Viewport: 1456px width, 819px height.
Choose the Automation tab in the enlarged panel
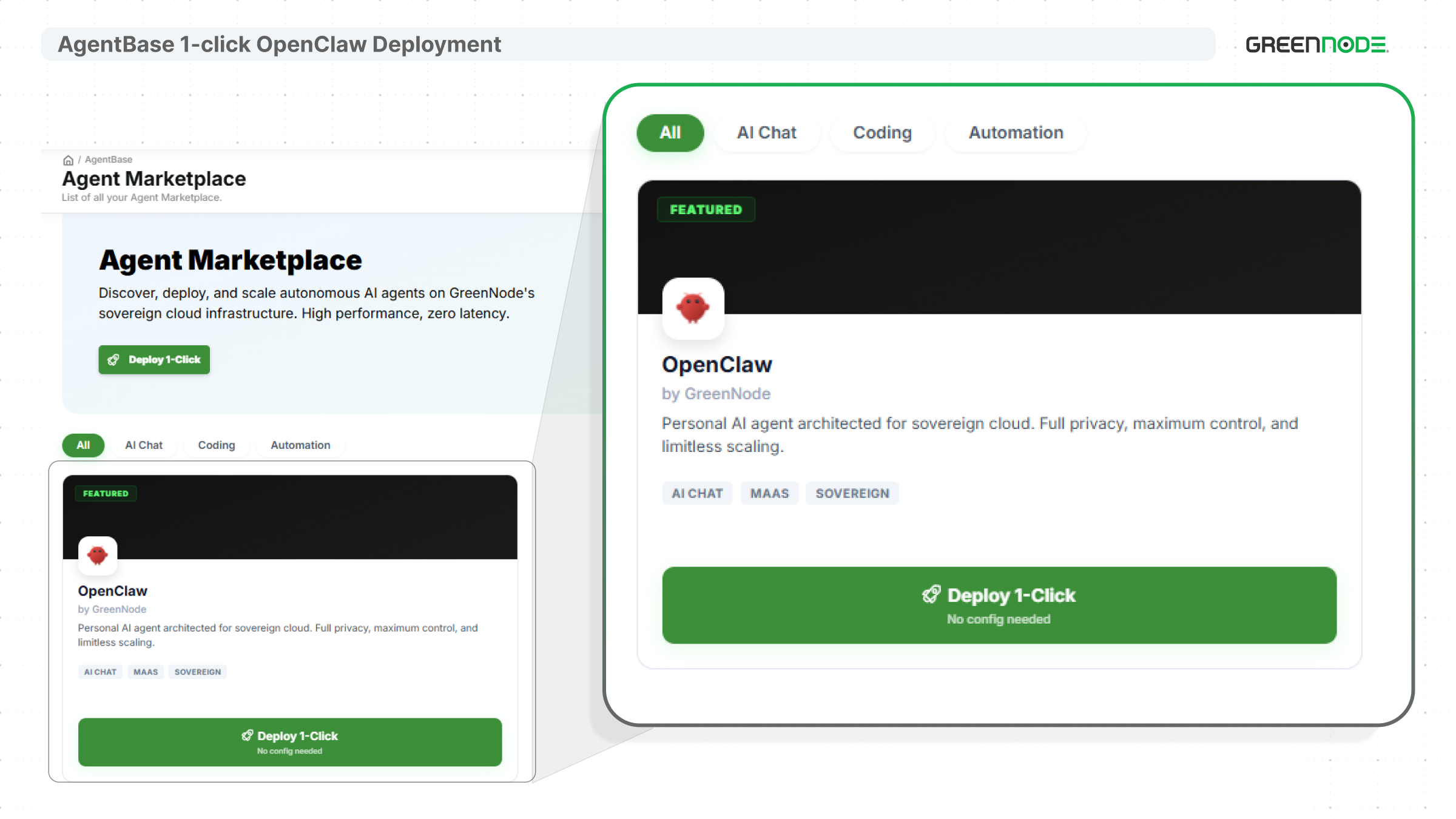click(x=1016, y=133)
